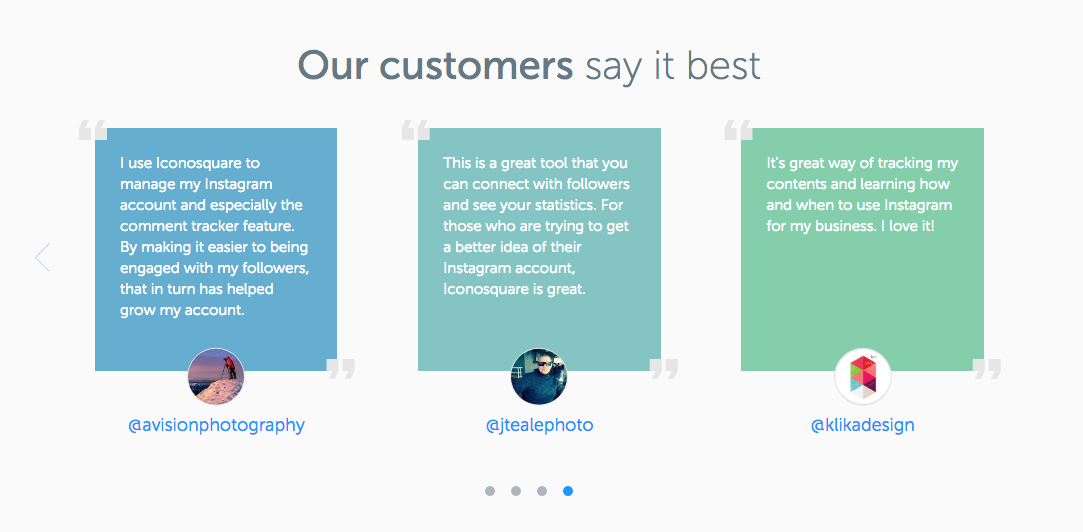The image size is (1083, 532).
Task: Select the second carousel pagination dot
Action: coord(516,491)
